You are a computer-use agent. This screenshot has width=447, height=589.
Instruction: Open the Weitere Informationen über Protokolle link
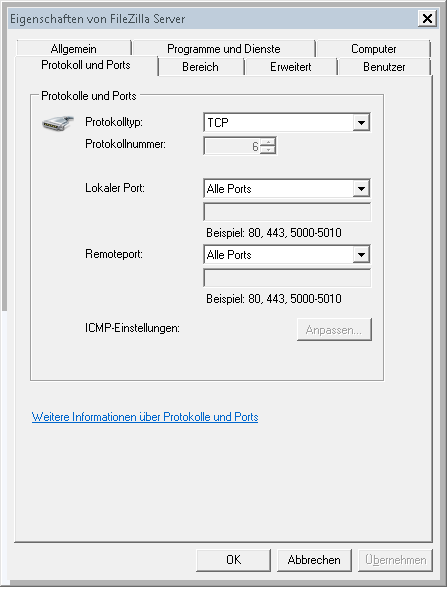tap(145, 417)
